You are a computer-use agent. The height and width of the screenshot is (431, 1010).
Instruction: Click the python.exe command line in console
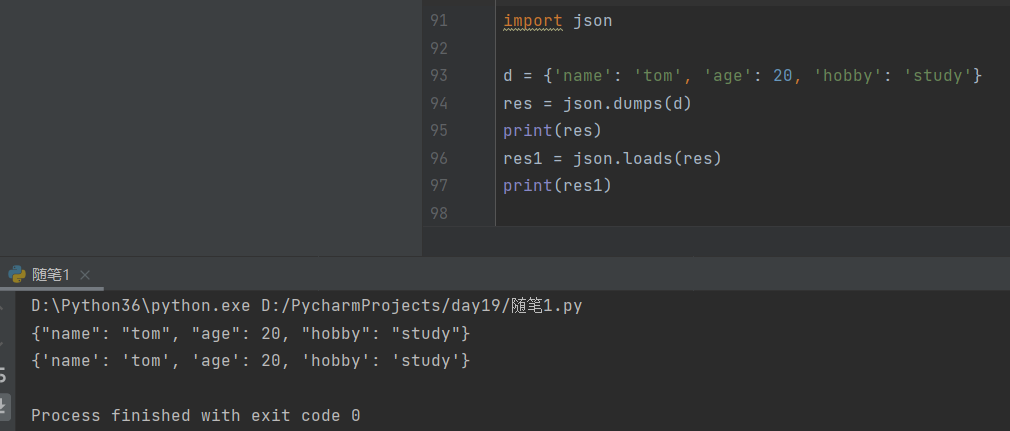tap(306, 305)
